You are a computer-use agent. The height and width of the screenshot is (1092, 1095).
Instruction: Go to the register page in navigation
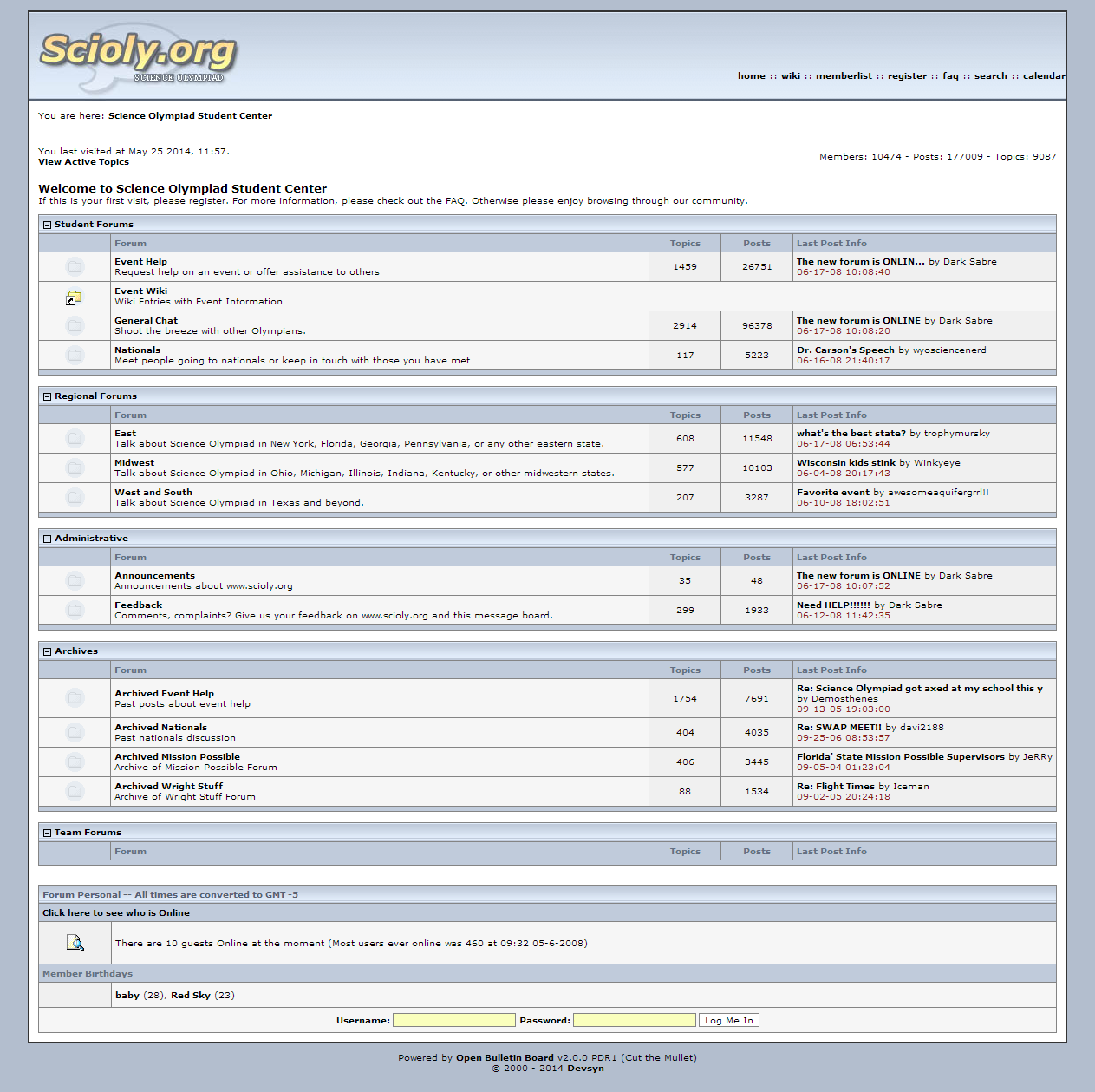(907, 76)
